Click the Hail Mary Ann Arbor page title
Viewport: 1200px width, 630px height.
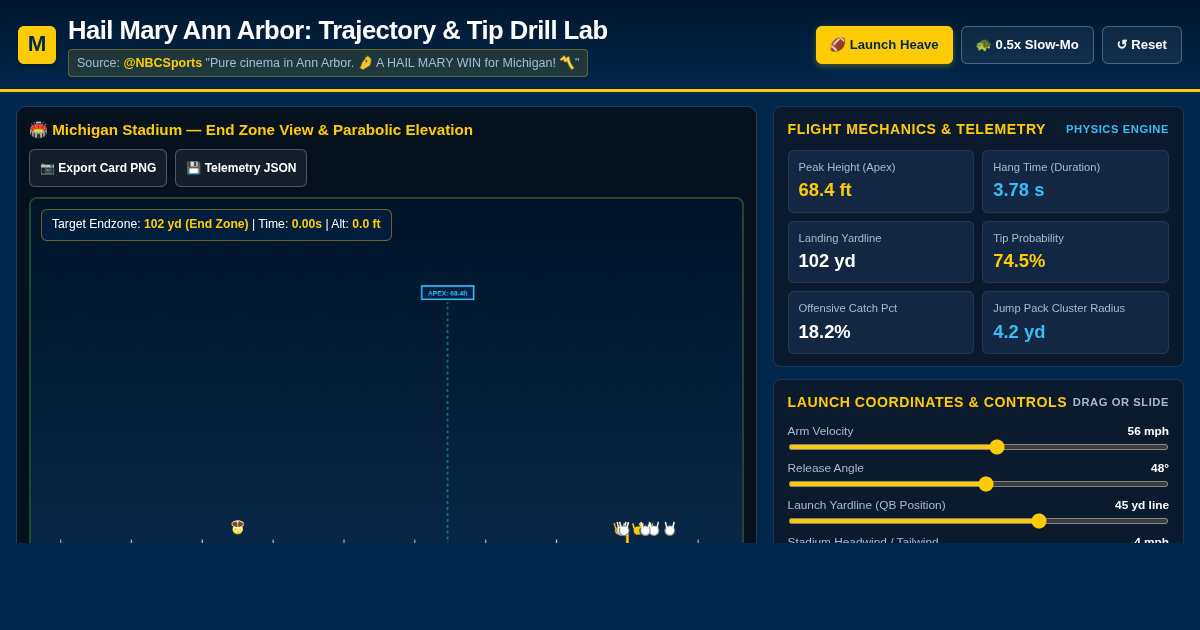point(338,30)
